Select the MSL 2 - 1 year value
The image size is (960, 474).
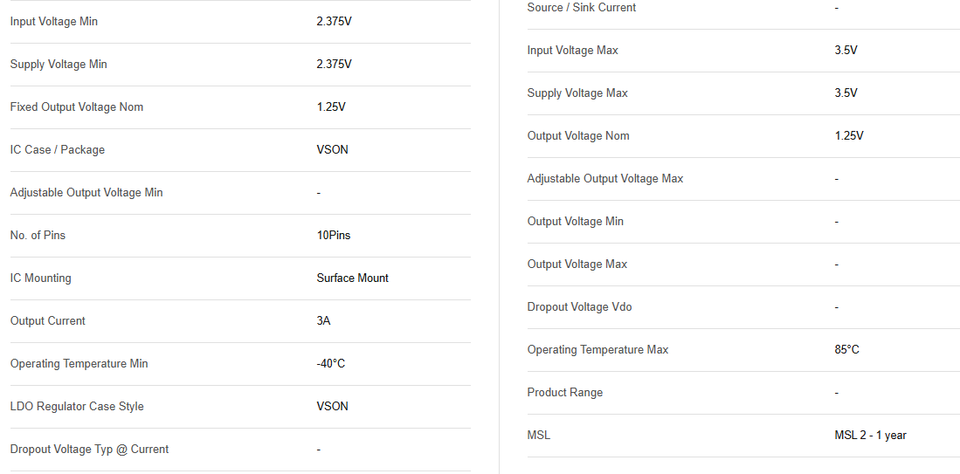[870, 436]
